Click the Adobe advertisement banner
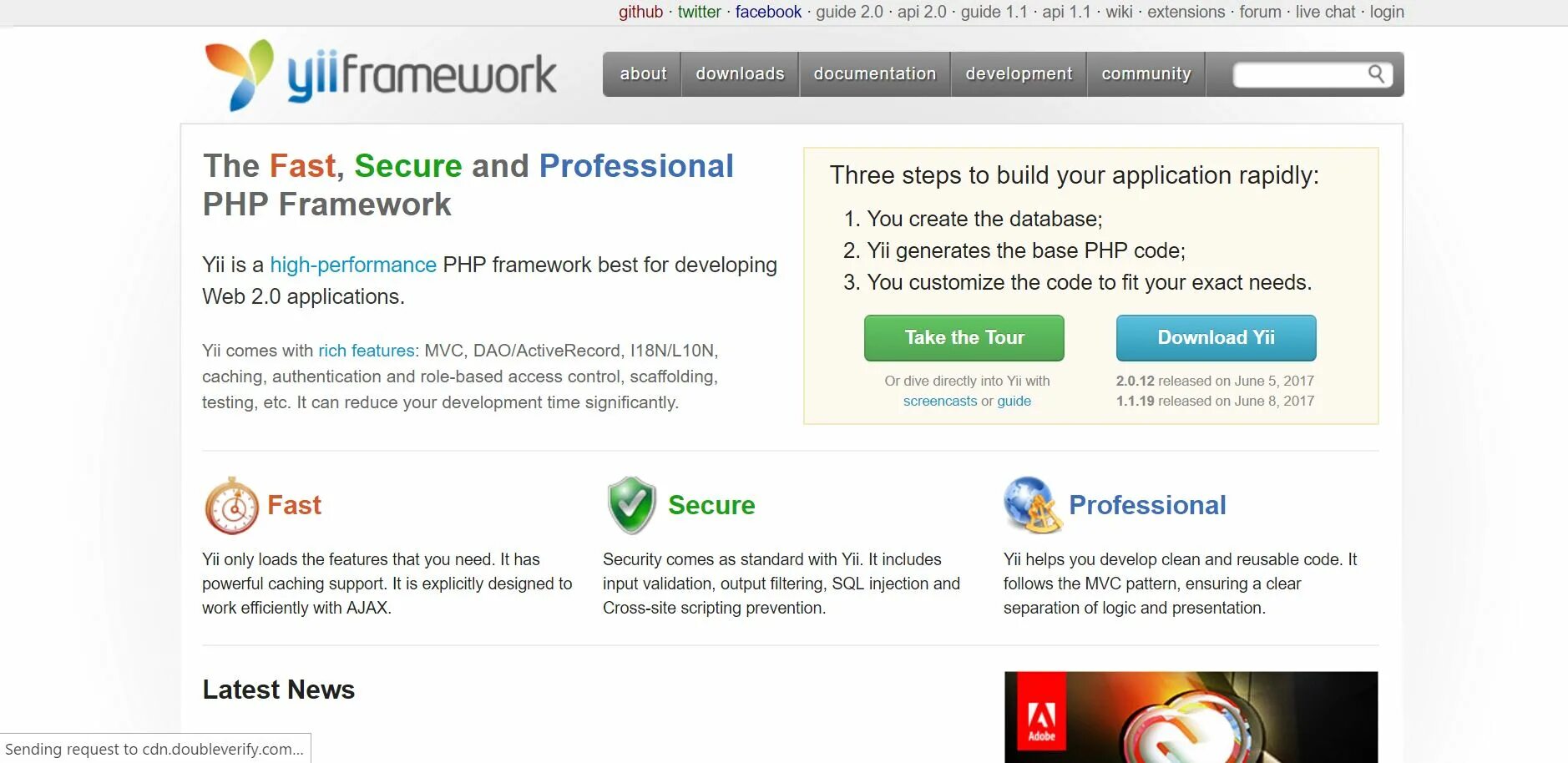1568x763 pixels. (1191, 717)
